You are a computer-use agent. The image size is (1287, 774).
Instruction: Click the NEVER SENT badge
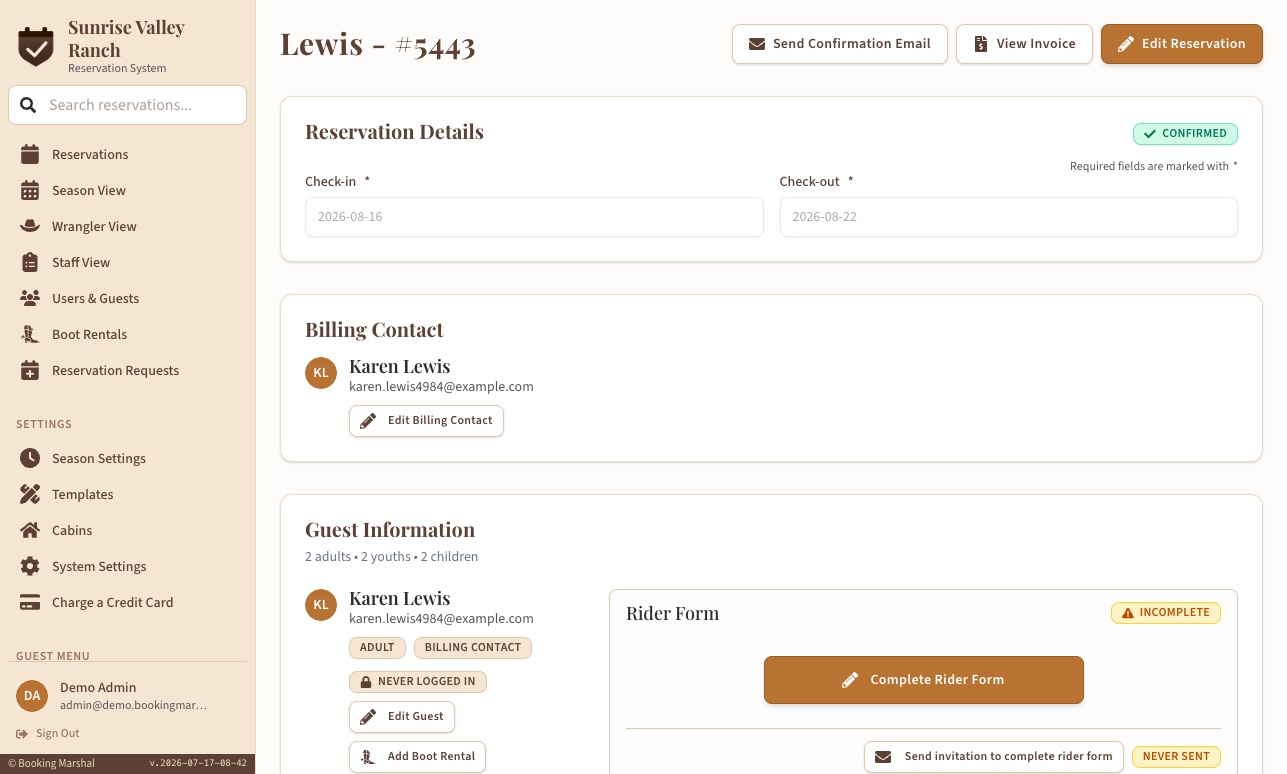(1176, 757)
